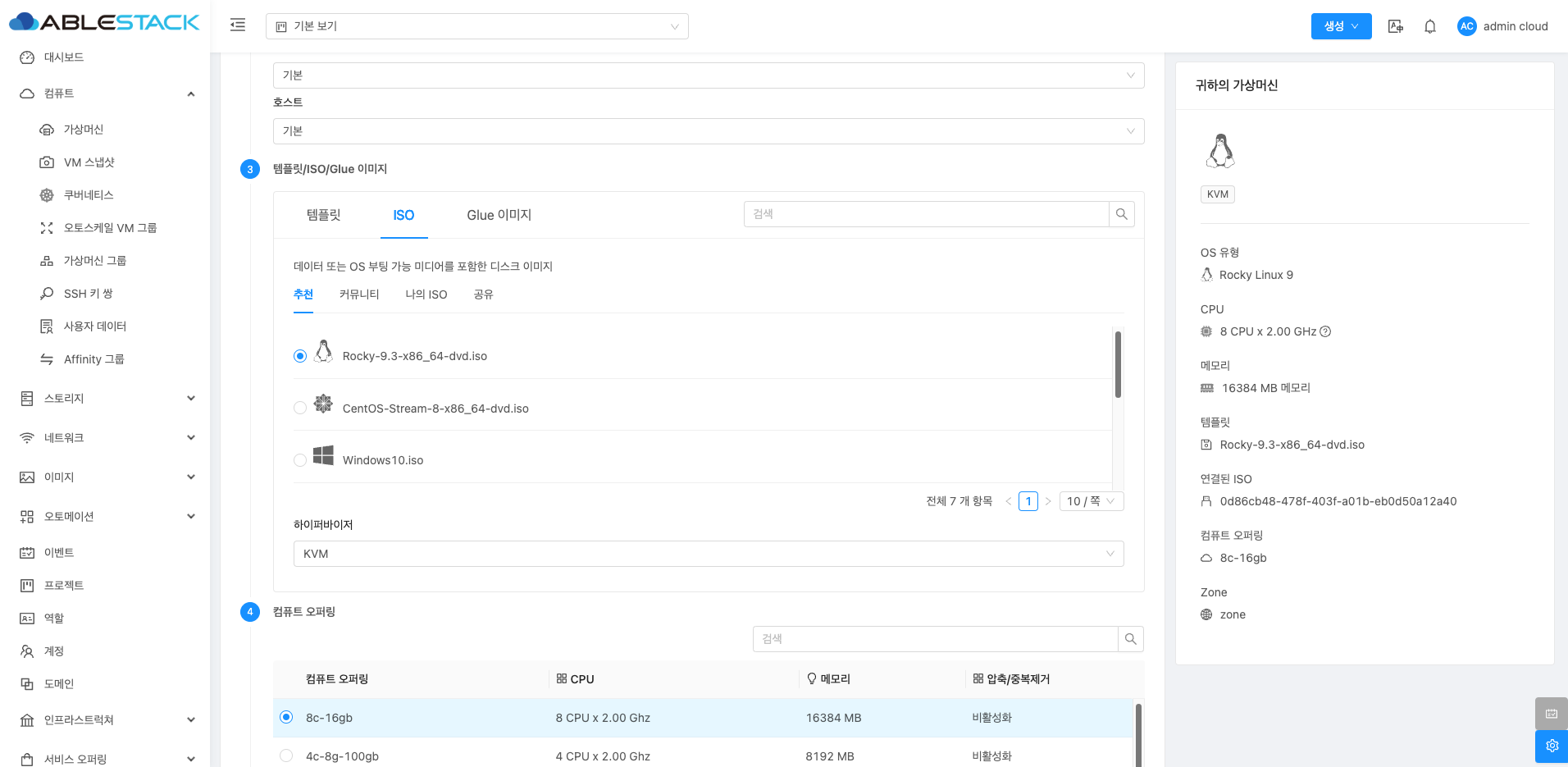Image resolution: width=1568 pixels, height=767 pixels.
Task: Open 대시보드 from the sidebar
Action: coord(63,57)
